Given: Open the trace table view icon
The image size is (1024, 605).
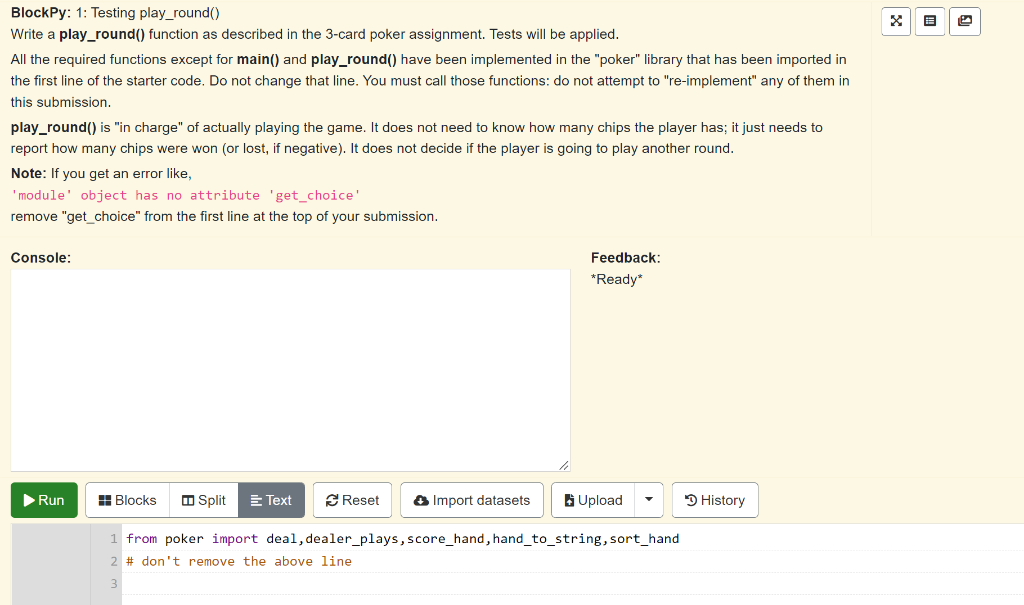Looking at the screenshot, I should pos(930,21).
